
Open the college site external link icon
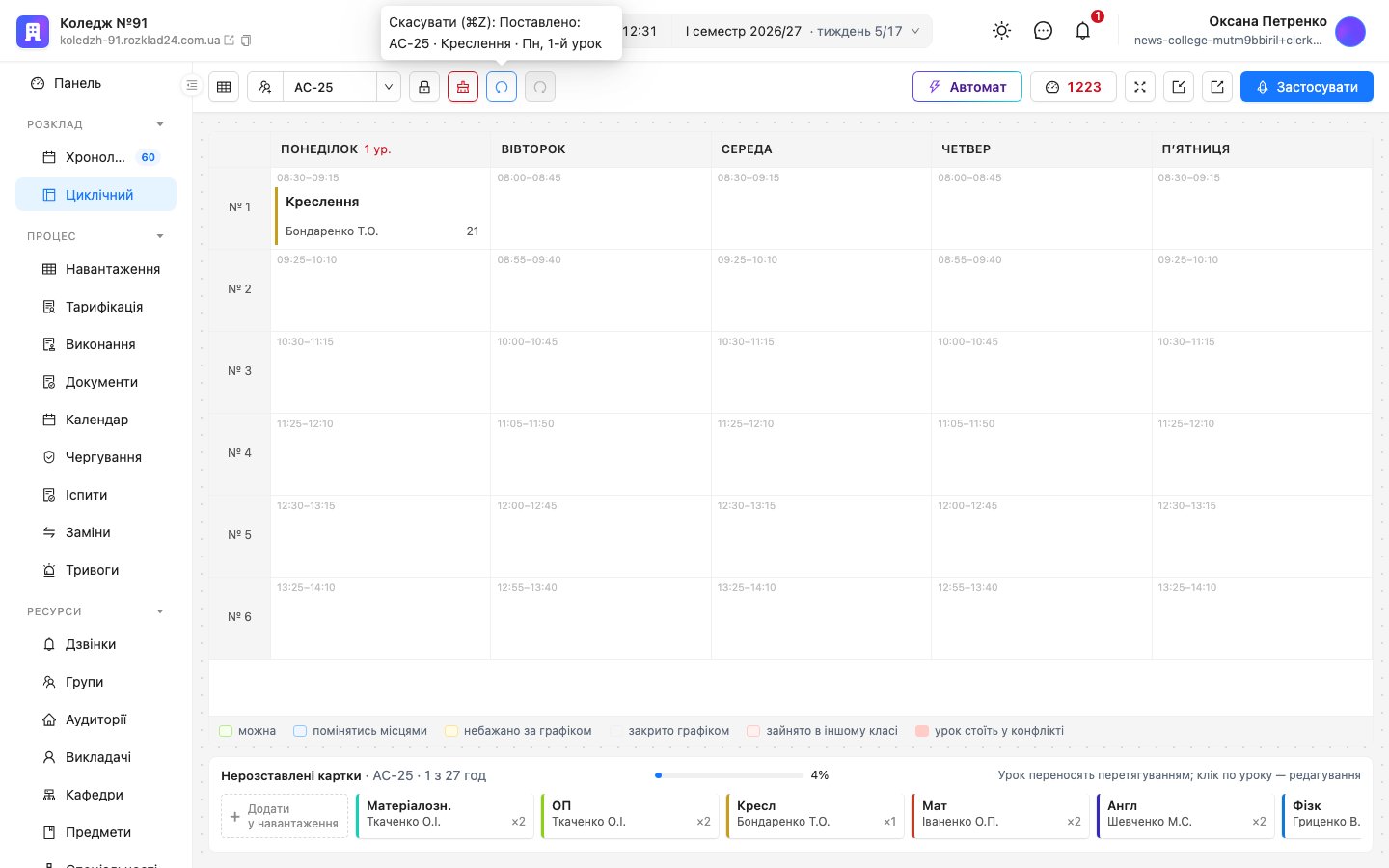[x=230, y=41]
